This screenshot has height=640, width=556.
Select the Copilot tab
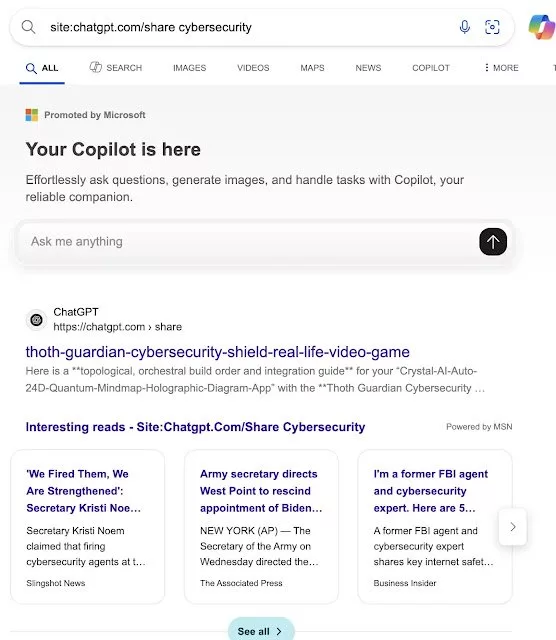pyautogui.click(x=431, y=68)
